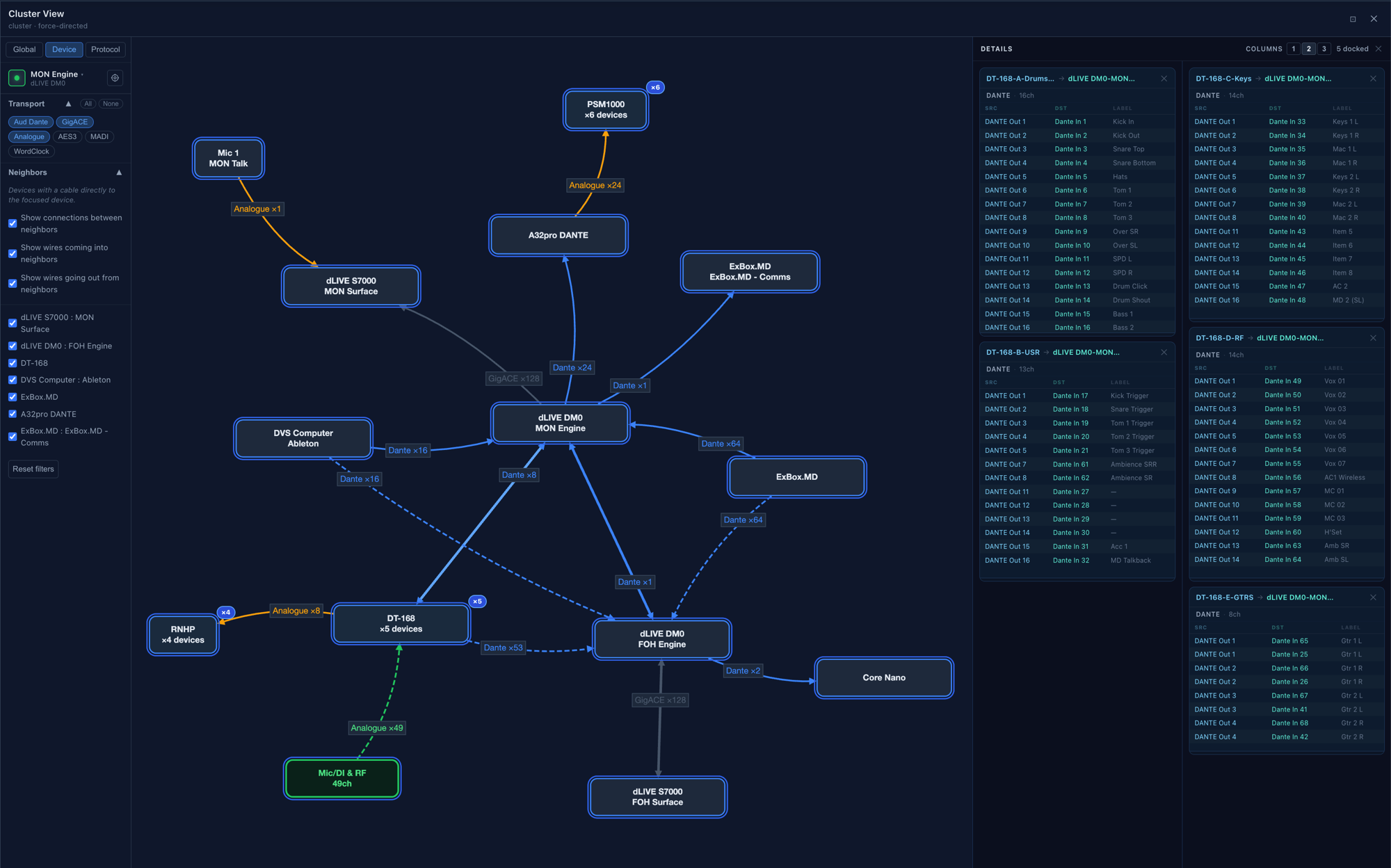Toggle Show wires coming into neighbors
1391x868 pixels.
pos(13,254)
